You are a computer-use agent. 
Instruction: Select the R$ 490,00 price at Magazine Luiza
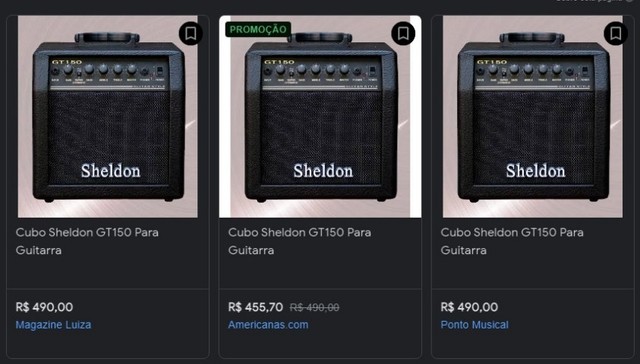point(44,307)
